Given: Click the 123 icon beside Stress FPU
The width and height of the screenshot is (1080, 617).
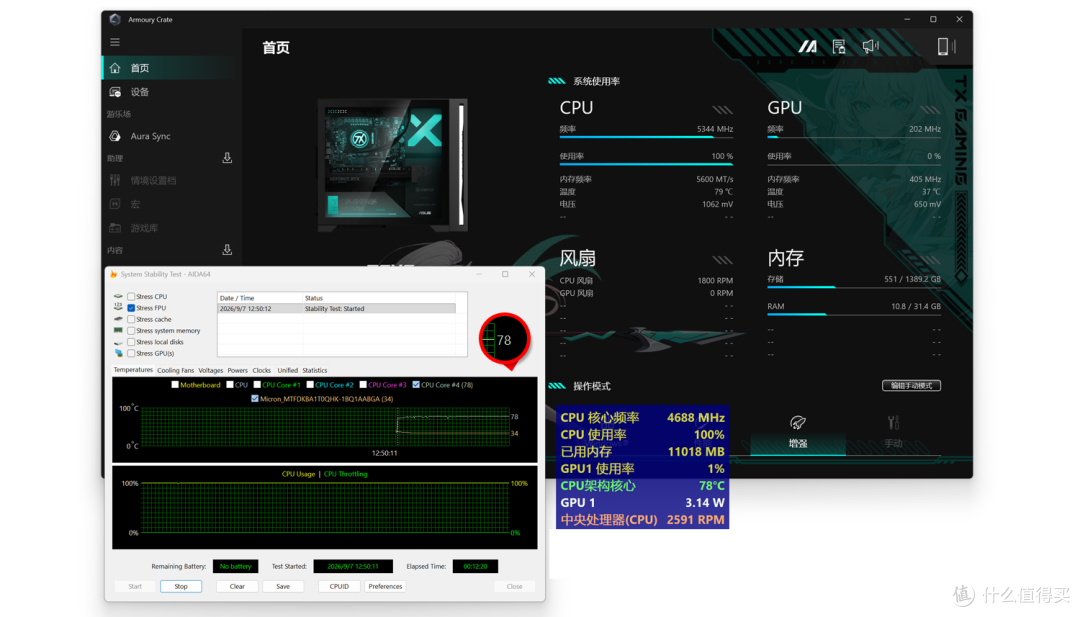Looking at the screenshot, I should pos(118,307).
